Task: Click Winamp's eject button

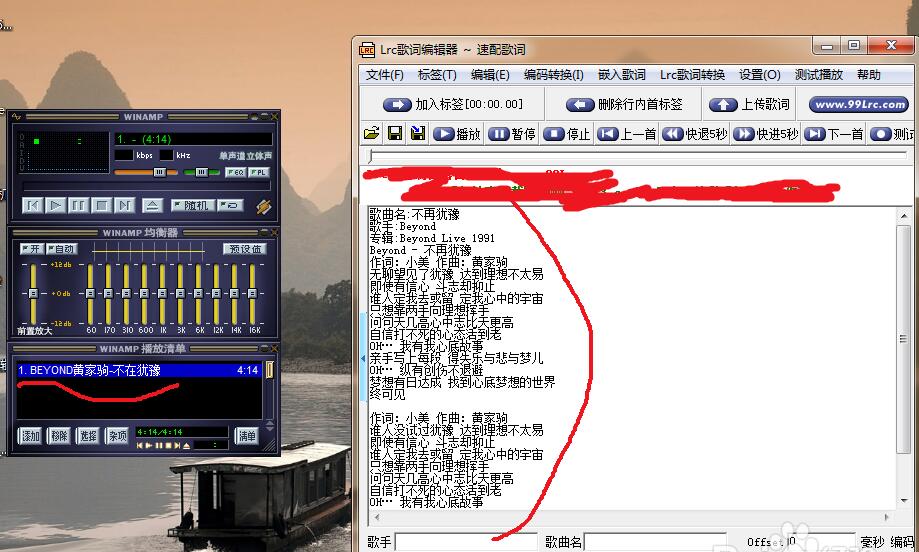Action: tap(151, 205)
